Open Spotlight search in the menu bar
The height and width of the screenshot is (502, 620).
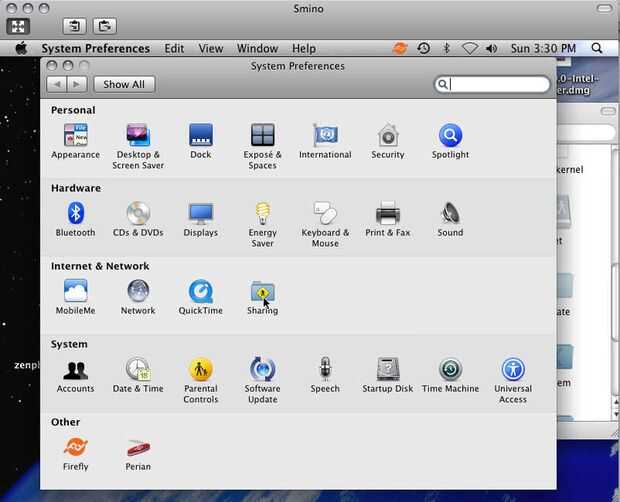597,48
